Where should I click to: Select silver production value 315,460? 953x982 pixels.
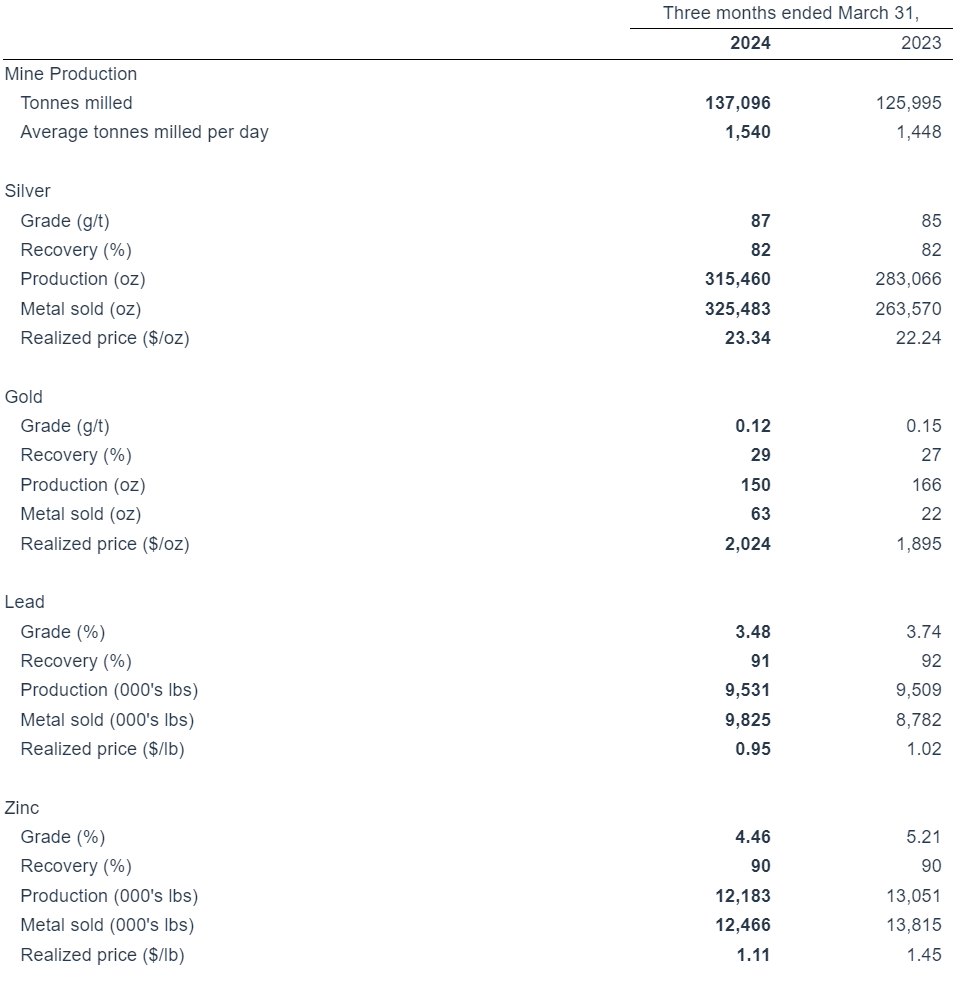coord(738,279)
